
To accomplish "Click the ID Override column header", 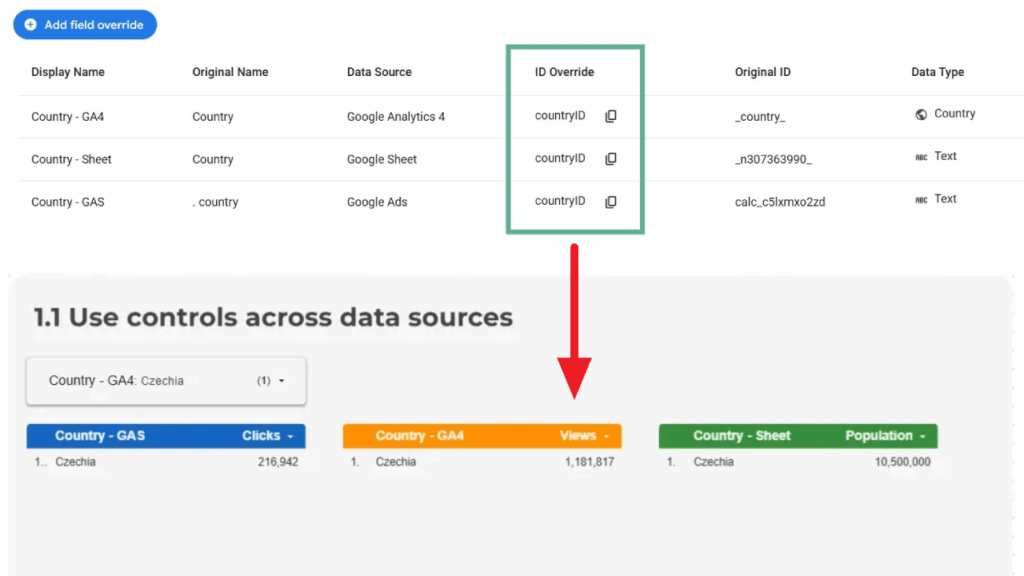I will pyautogui.click(x=564, y=72).
